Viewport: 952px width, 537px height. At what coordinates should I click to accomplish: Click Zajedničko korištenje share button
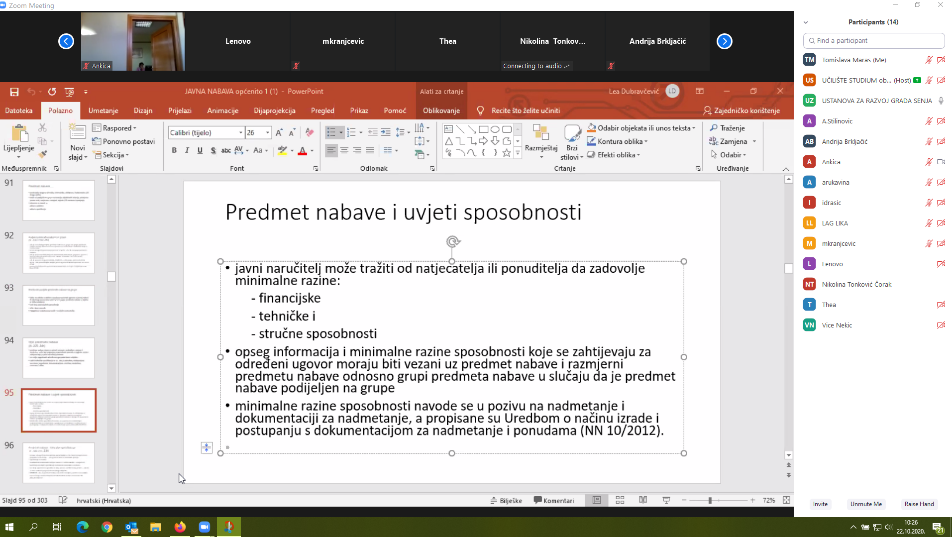coord(741,110)
